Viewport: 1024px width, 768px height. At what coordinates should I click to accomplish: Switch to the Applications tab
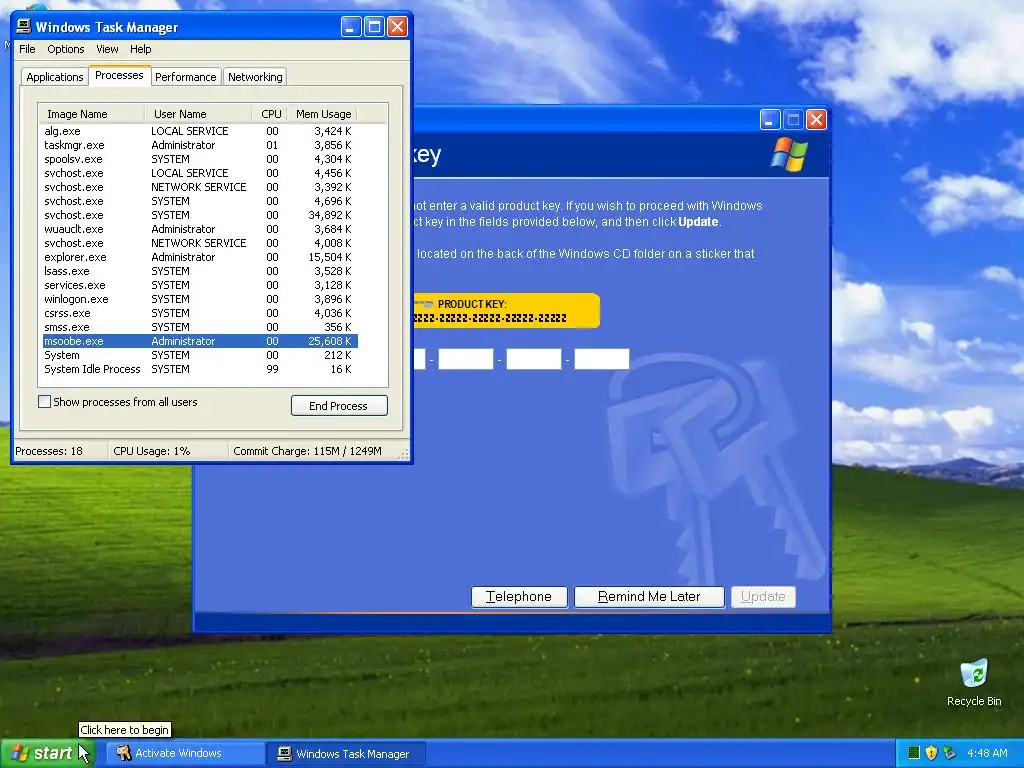[55, 77]
